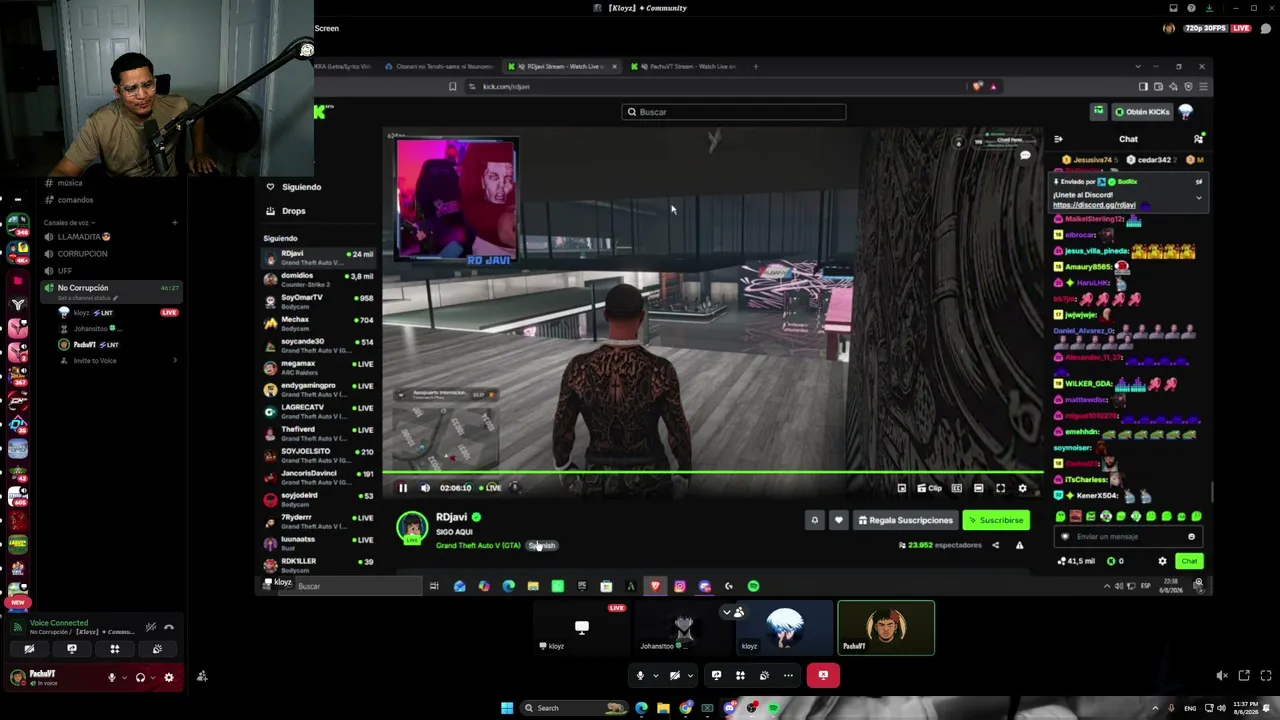Enable picture-in-picture in Kick player
The width and height of the screenshot is (1280, 720).
coord(901,488)
